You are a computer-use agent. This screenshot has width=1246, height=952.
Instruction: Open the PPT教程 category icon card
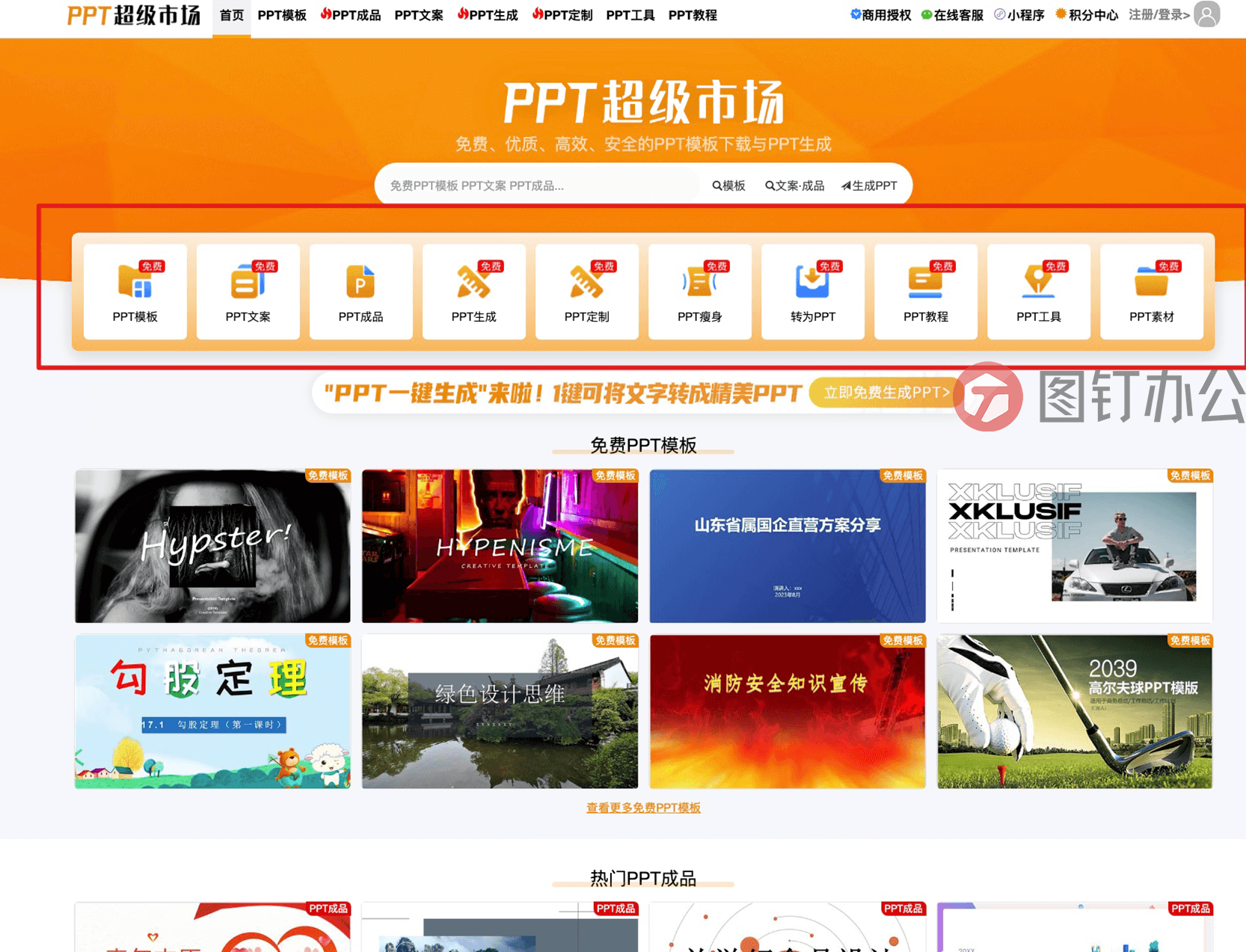point(926,292)
